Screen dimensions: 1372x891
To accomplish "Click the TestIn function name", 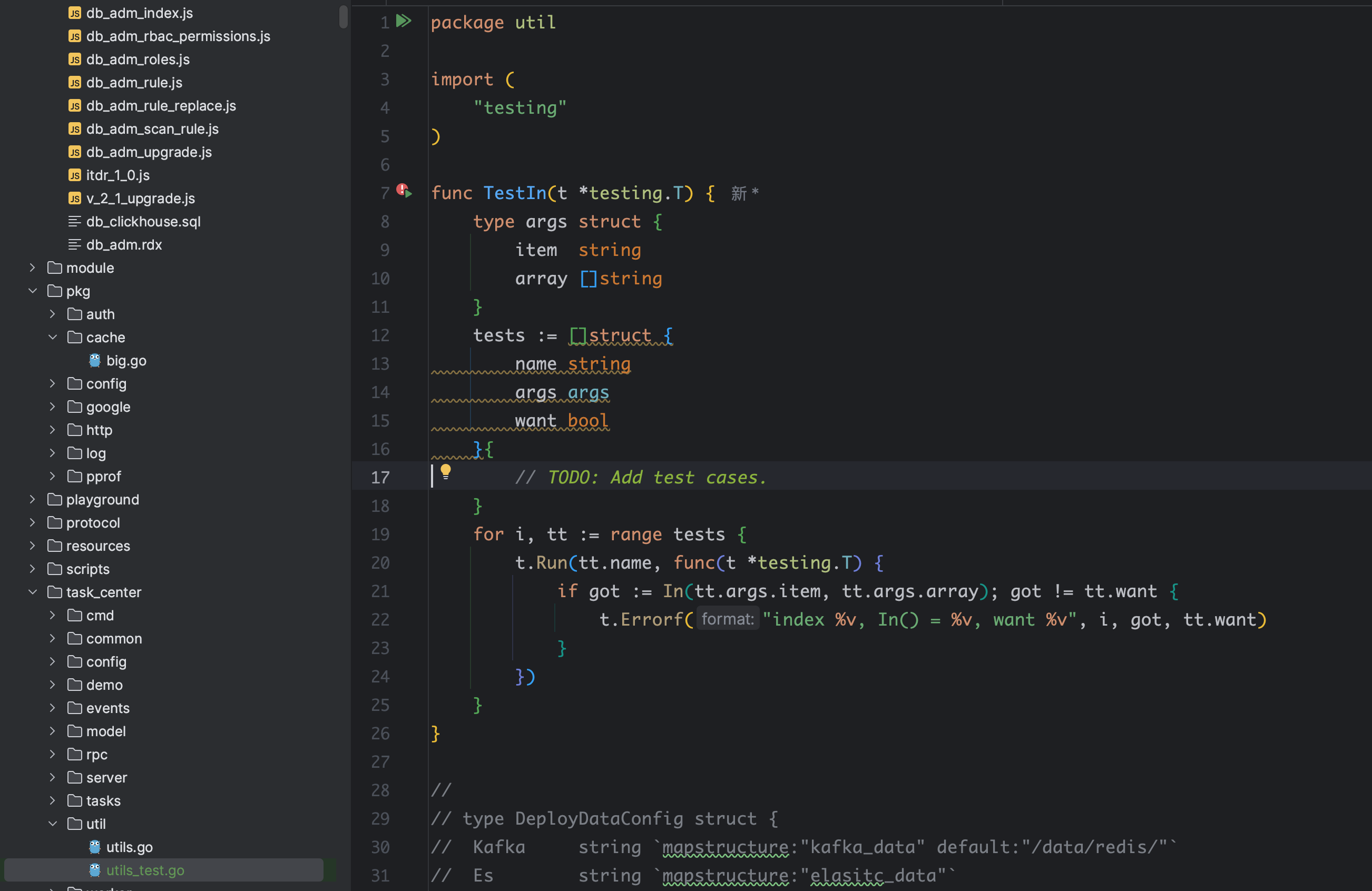I will (x=515, y=193).
